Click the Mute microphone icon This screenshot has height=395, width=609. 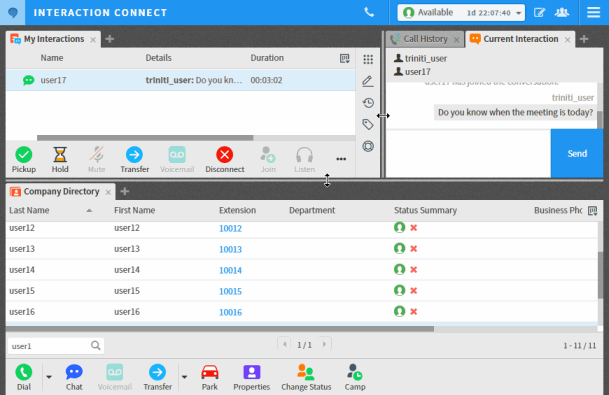96,159
